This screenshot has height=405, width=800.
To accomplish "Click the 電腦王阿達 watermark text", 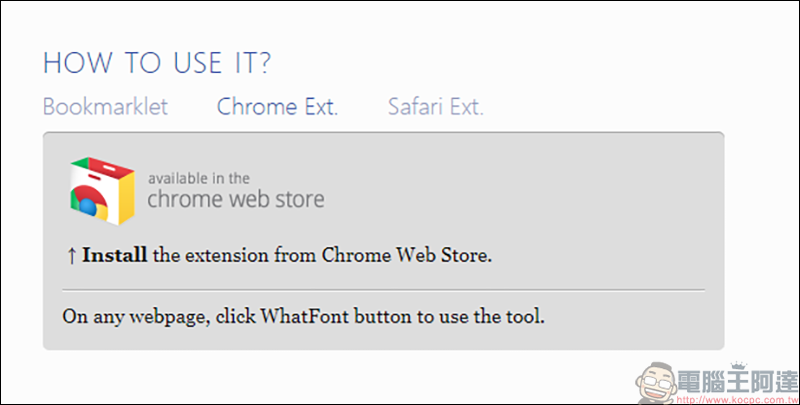I will pos(737,382).
